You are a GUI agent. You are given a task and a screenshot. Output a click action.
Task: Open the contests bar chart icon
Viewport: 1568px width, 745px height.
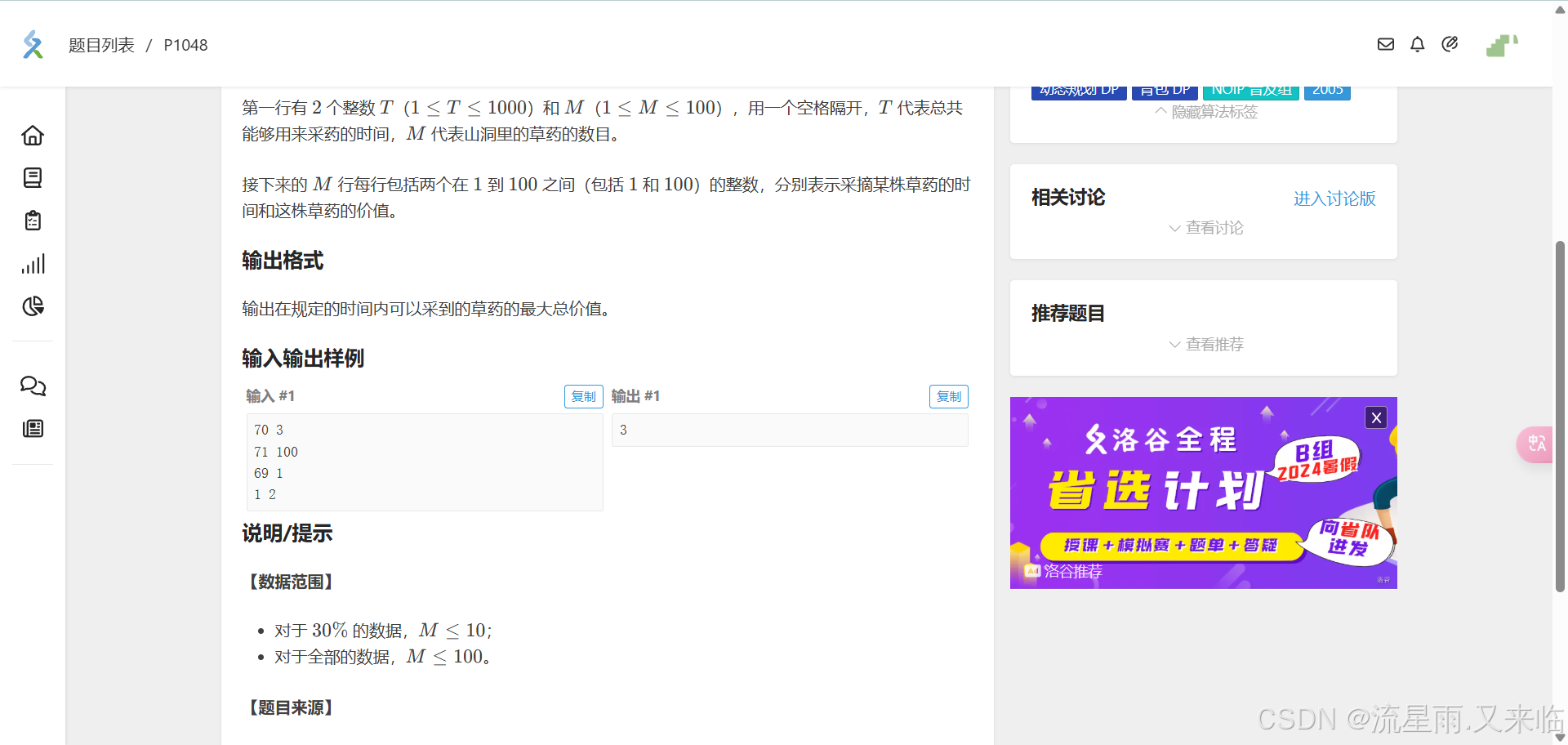(x=33, y=264)
